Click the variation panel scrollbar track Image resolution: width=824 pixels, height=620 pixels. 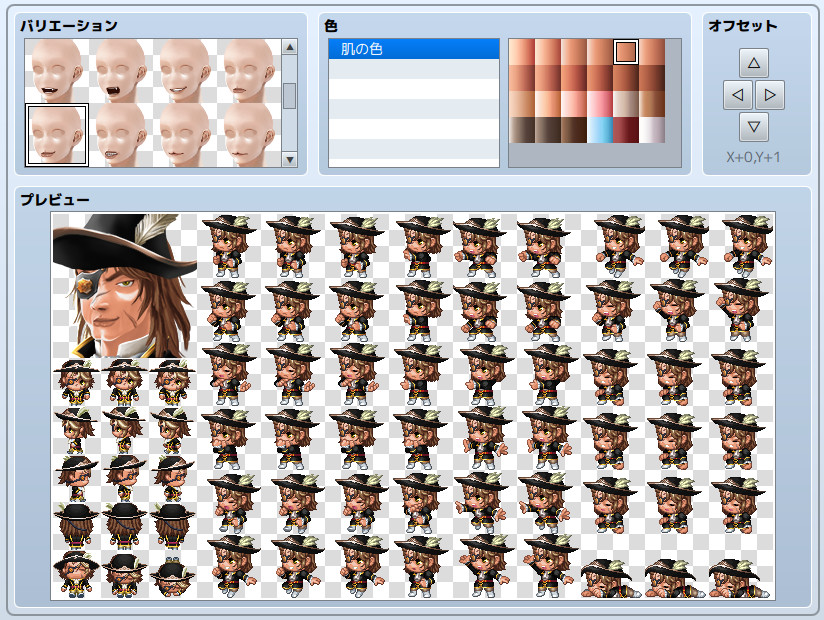pos(290,125)
